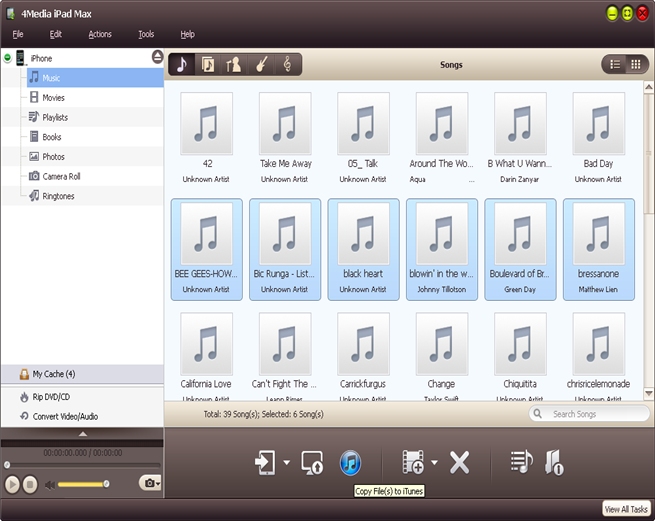Open the File menu
The height and width of the screenshot is (521, 655).
click(x=18, y=34)
